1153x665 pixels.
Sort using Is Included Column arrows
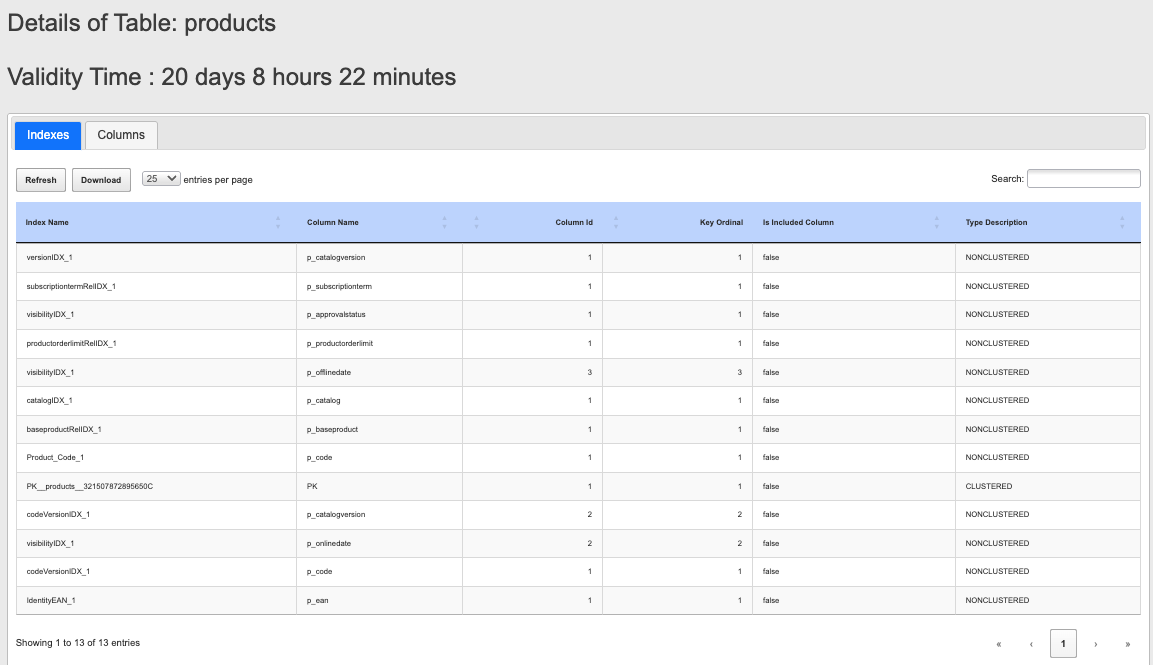click(x=936, y=222)
